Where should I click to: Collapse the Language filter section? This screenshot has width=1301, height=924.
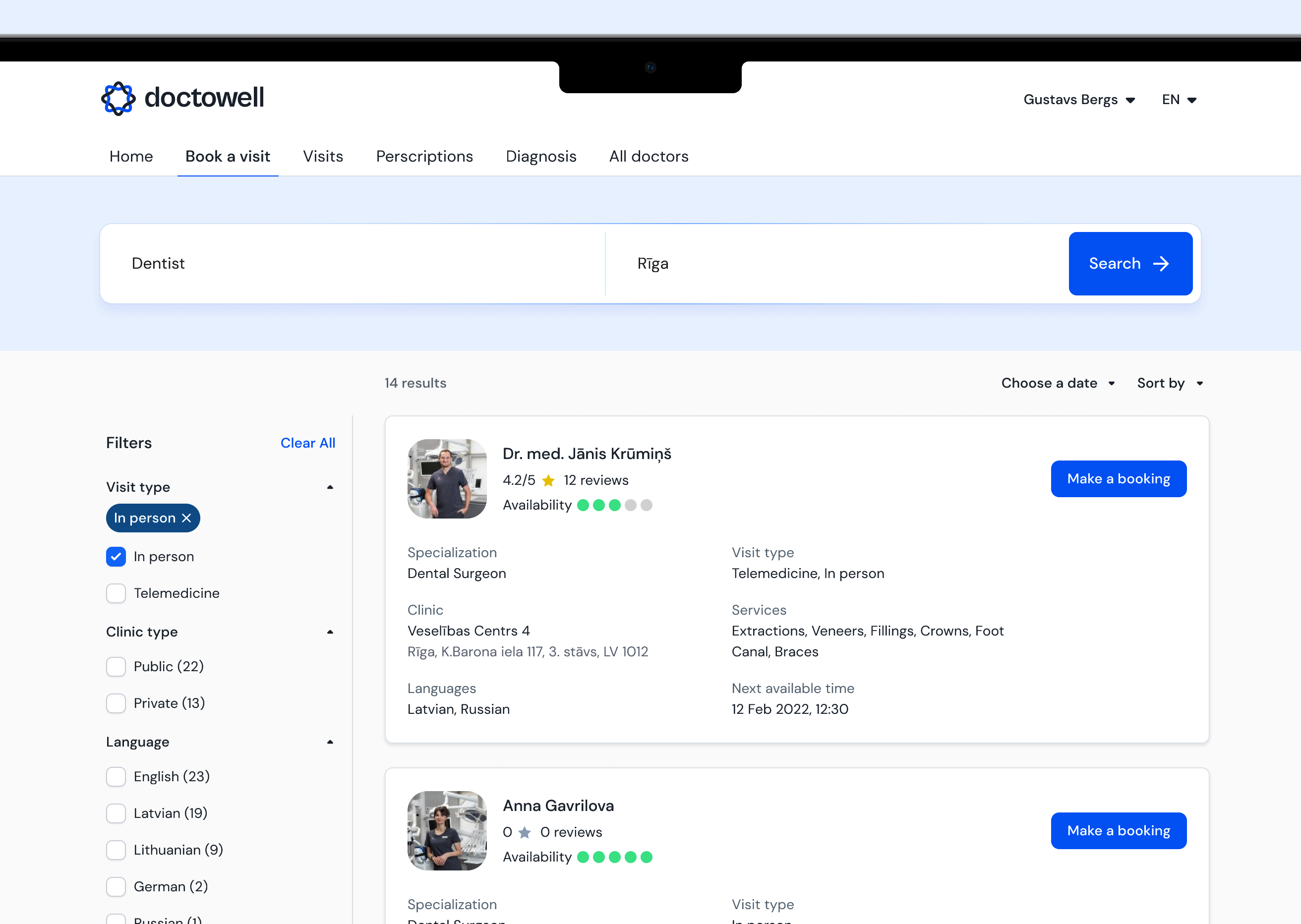click(330, 742)
